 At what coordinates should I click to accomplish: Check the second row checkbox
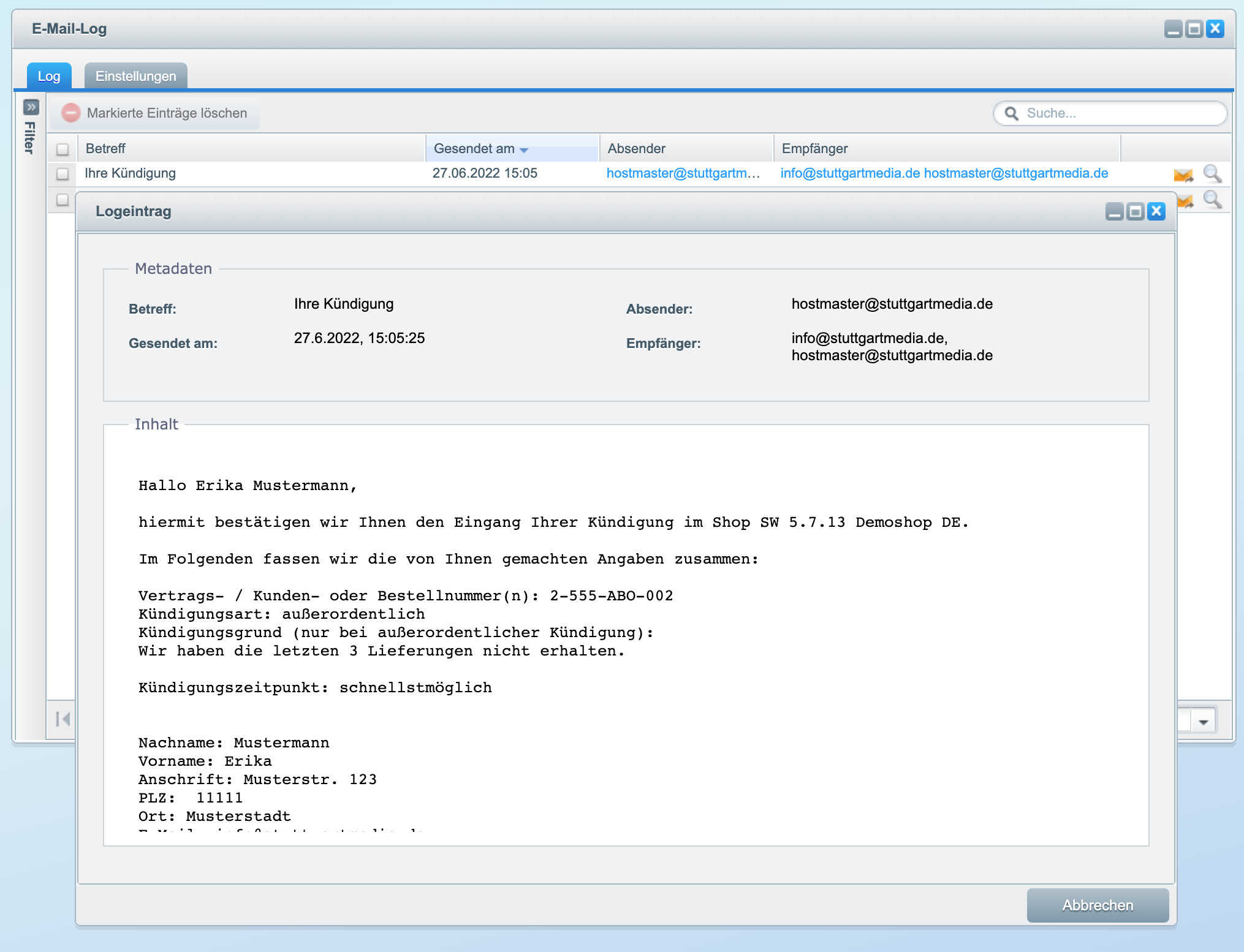pyautogui.click(x=63, y=200)
